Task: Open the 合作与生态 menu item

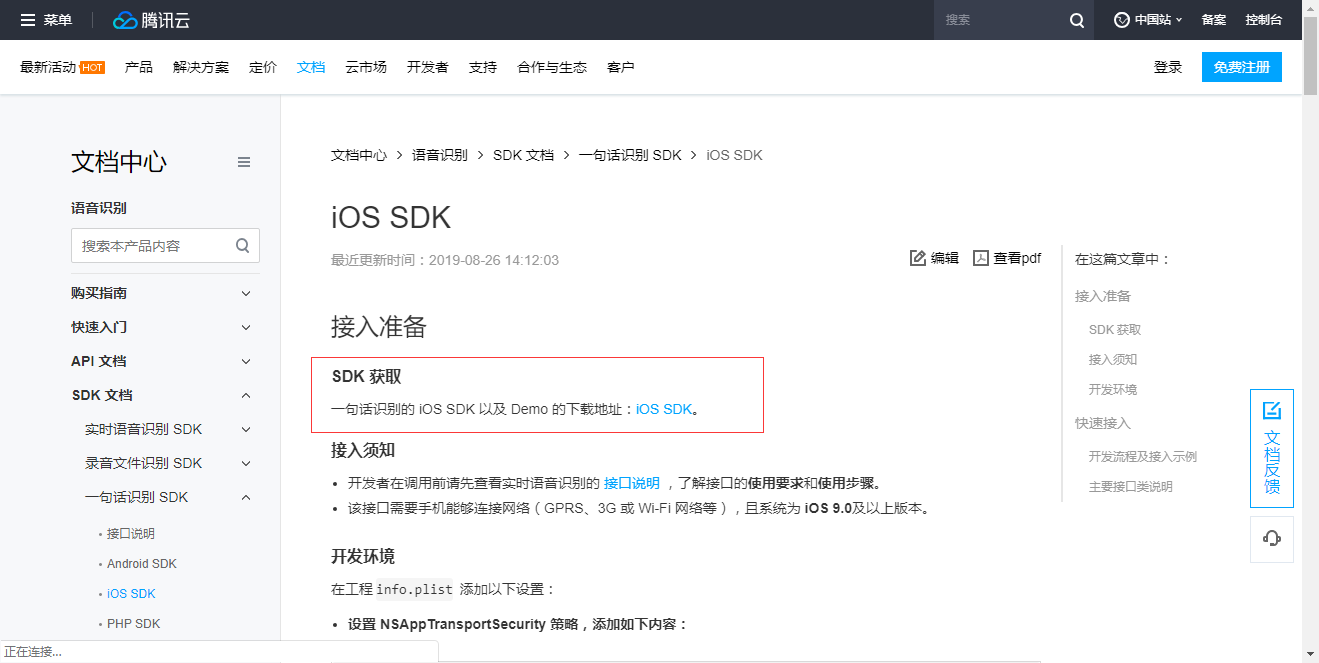Action: click(552, 67)
